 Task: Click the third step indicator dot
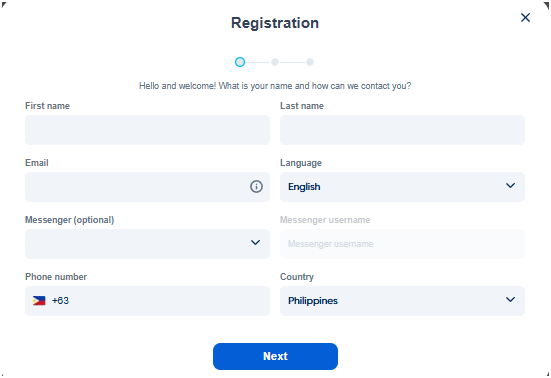pyautogui.click(x=310, y=62)
